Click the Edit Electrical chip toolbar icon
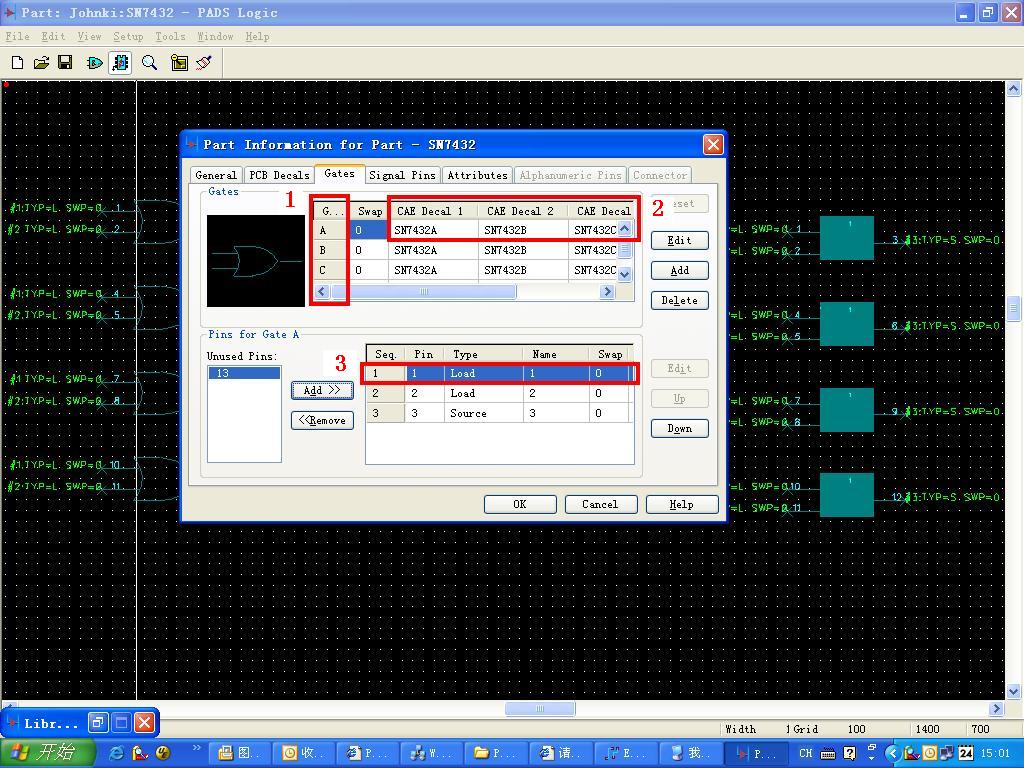The width and height of the screenshot is (1024, 768). [x=120, y=63]
